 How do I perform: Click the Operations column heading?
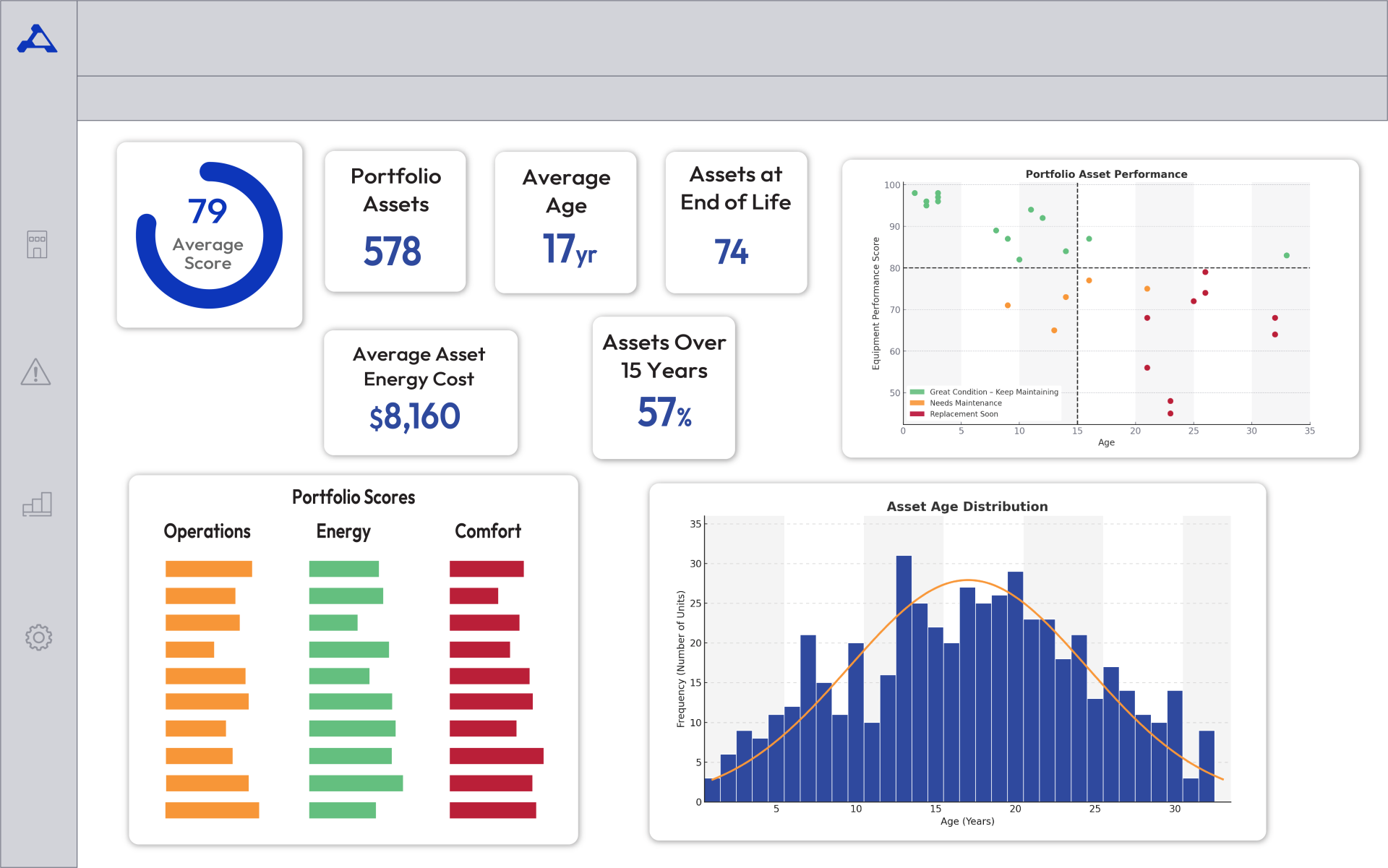[207, 531]
